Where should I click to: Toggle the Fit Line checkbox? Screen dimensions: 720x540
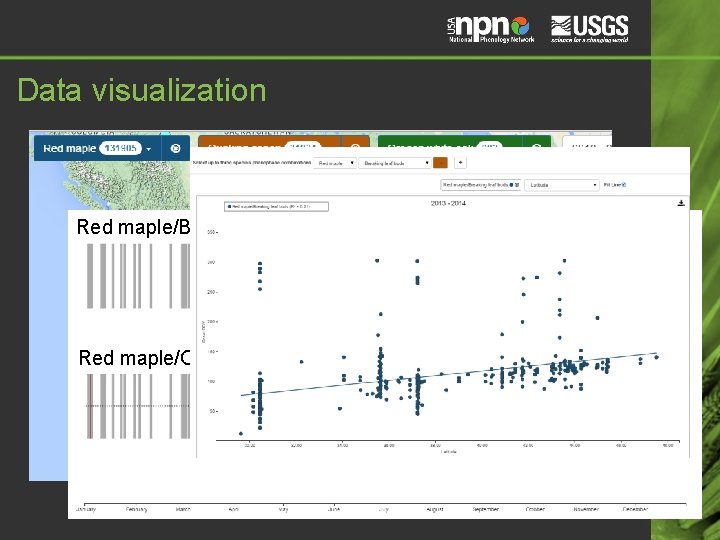624,185
